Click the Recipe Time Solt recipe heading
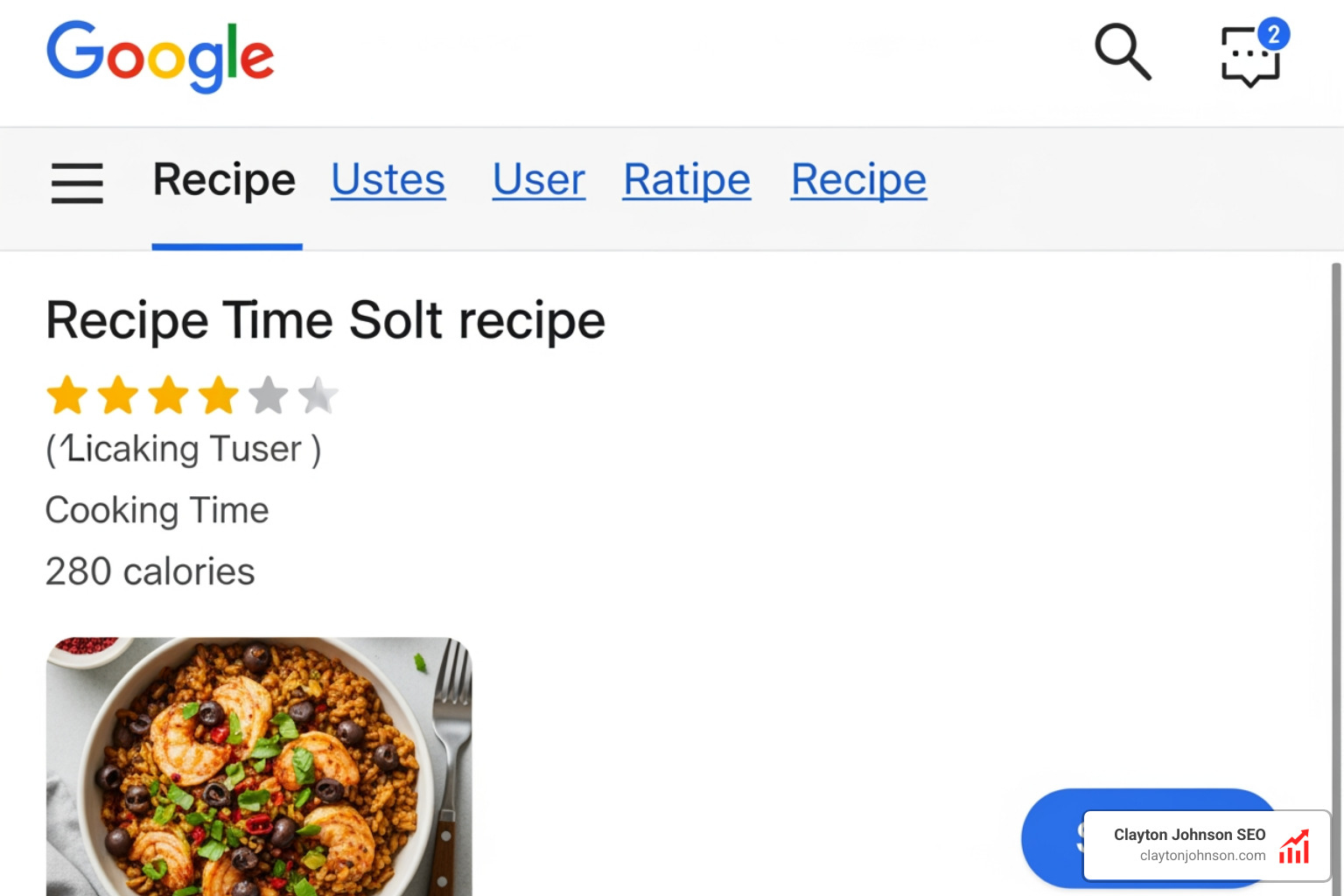 click(x=325, y=320)
